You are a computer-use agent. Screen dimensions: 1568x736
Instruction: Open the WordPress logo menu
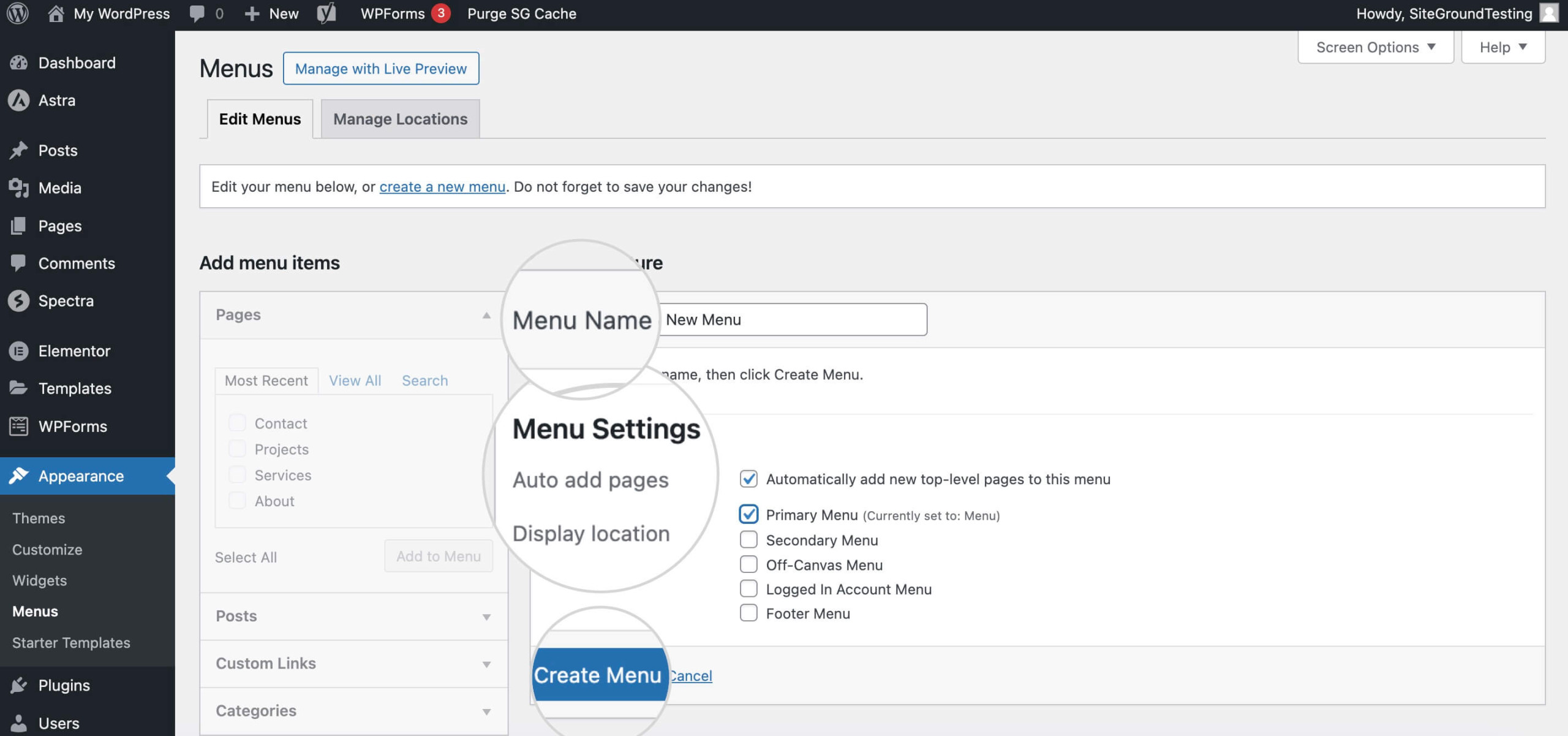[x=18, y=13]
